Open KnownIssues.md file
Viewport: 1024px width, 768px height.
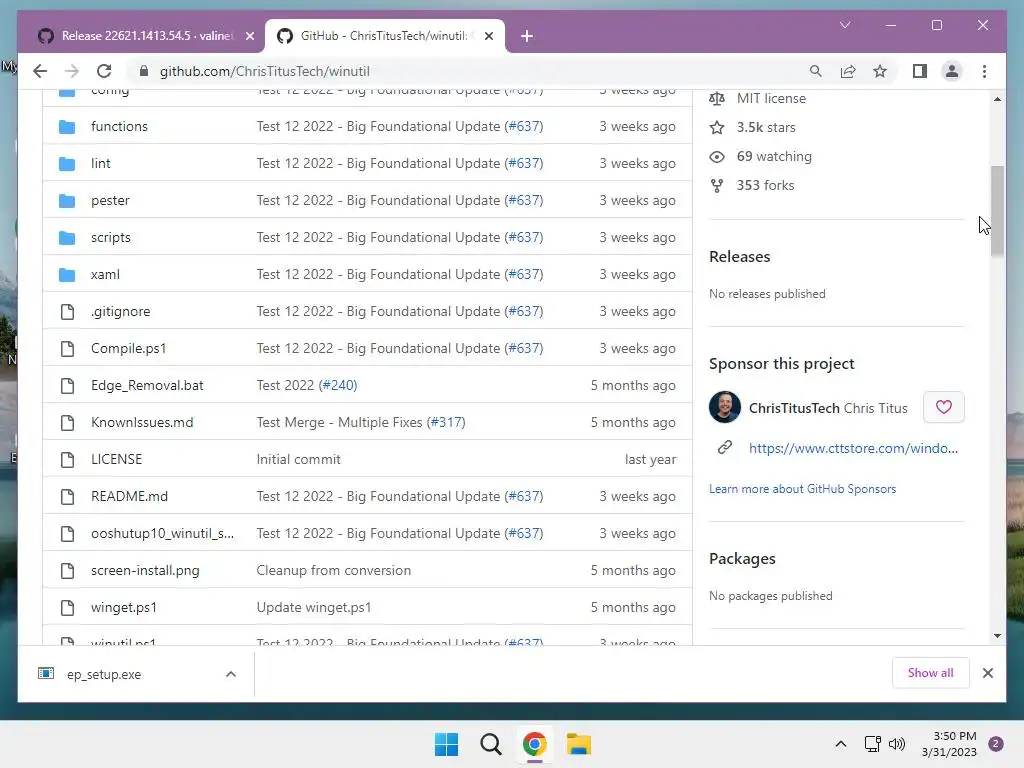click(x=142, y=423)
